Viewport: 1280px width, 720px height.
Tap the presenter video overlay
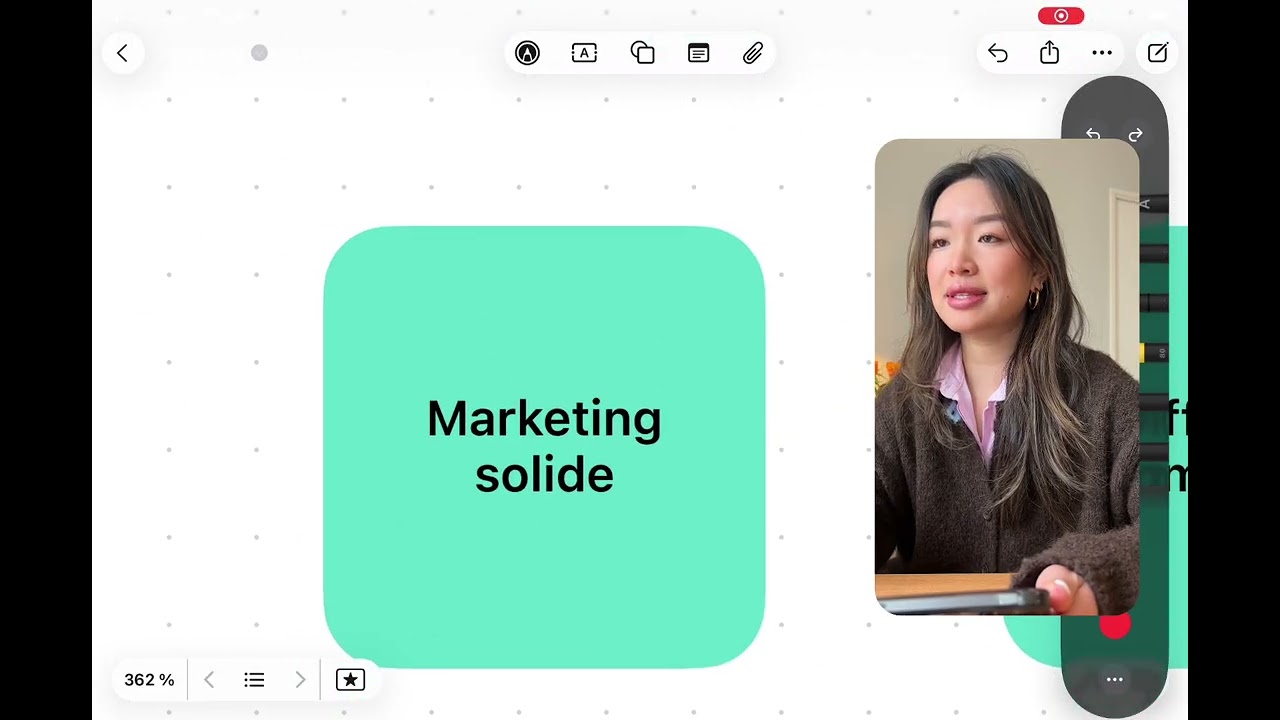[x=1007, y=377]
